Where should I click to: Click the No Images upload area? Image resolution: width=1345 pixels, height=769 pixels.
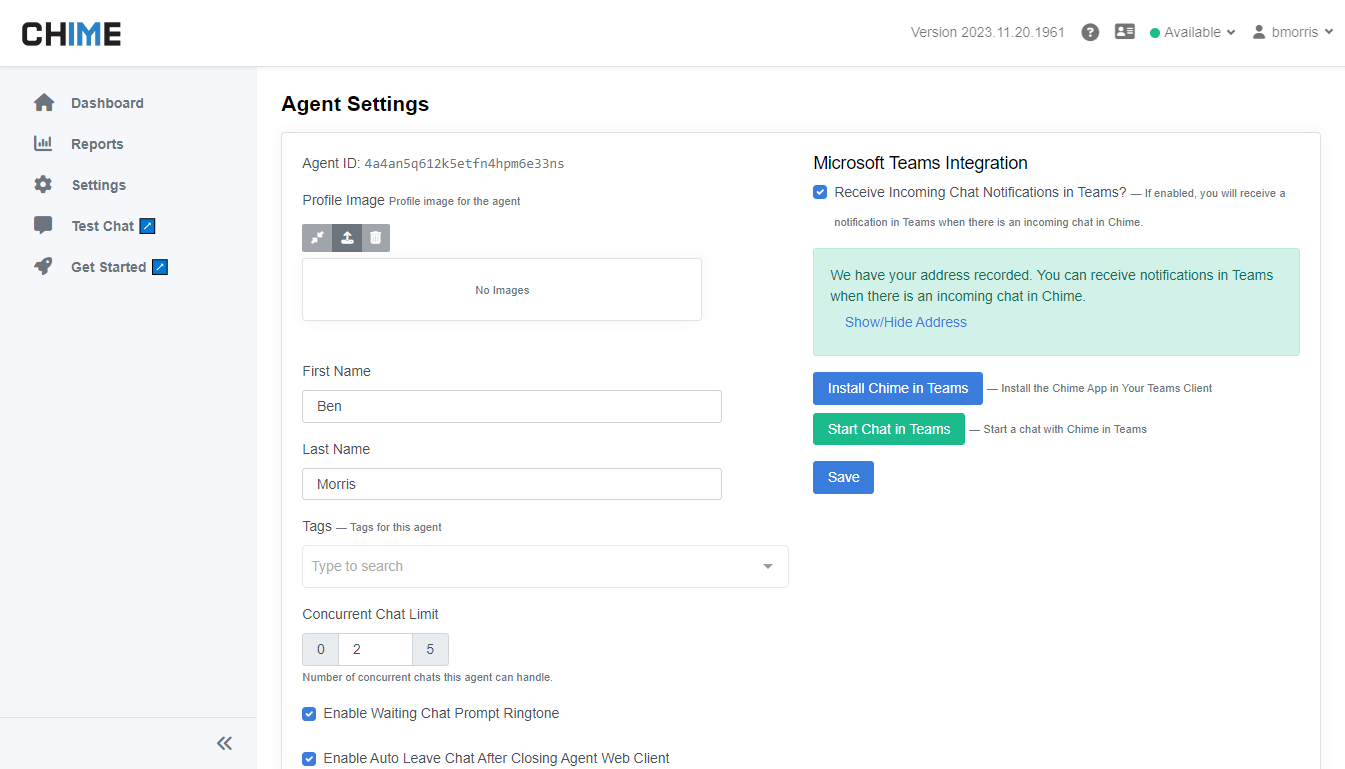(x=502, y=290)
